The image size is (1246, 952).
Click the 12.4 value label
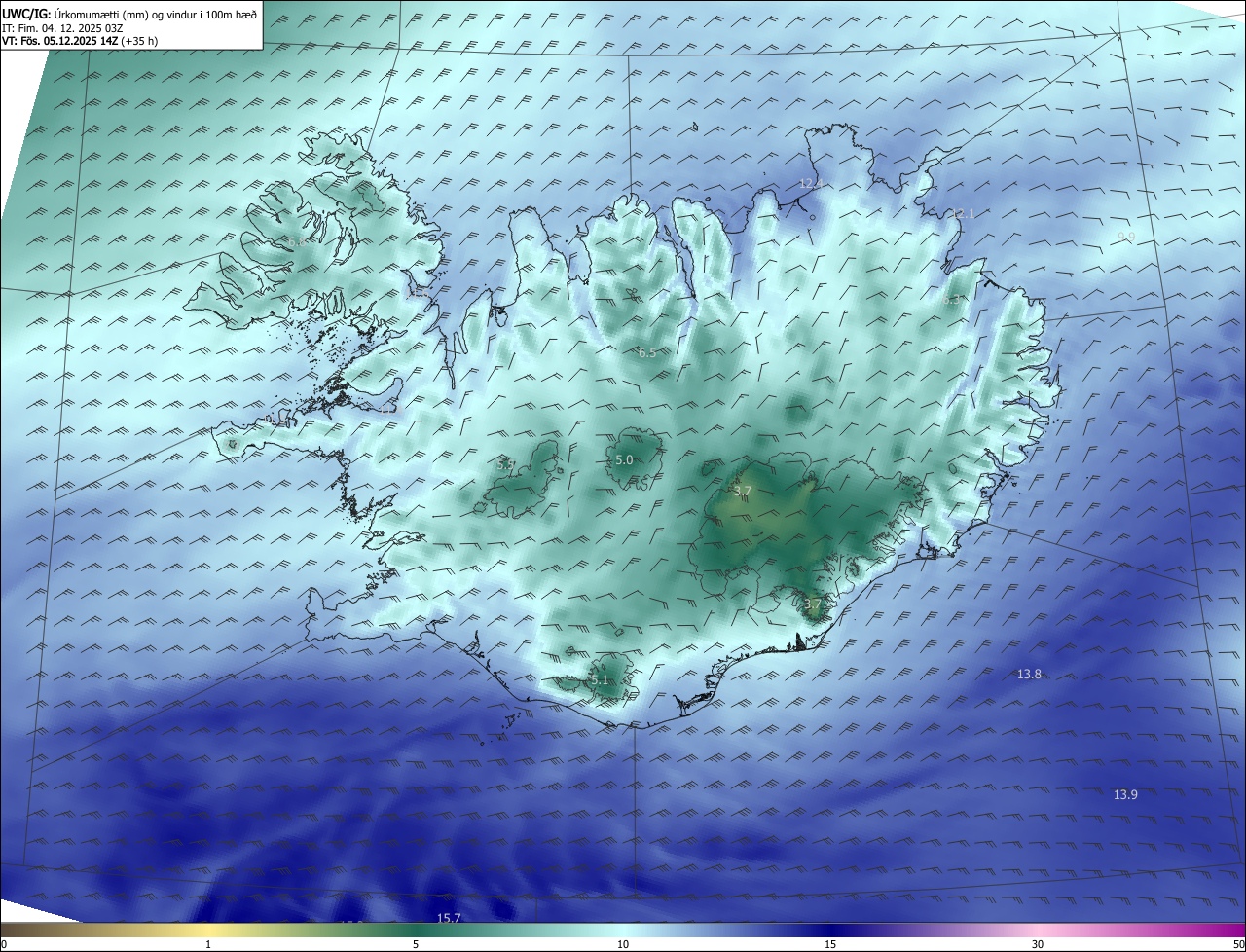[x=811, y=183]
